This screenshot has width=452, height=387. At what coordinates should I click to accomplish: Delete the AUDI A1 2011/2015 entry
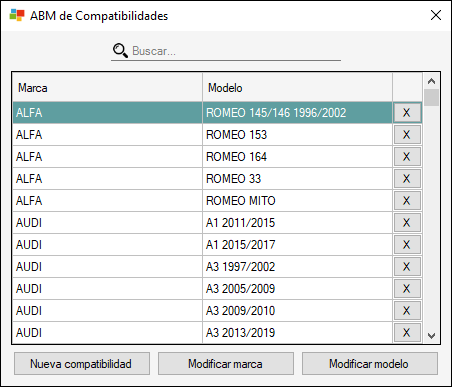point(407,223)
